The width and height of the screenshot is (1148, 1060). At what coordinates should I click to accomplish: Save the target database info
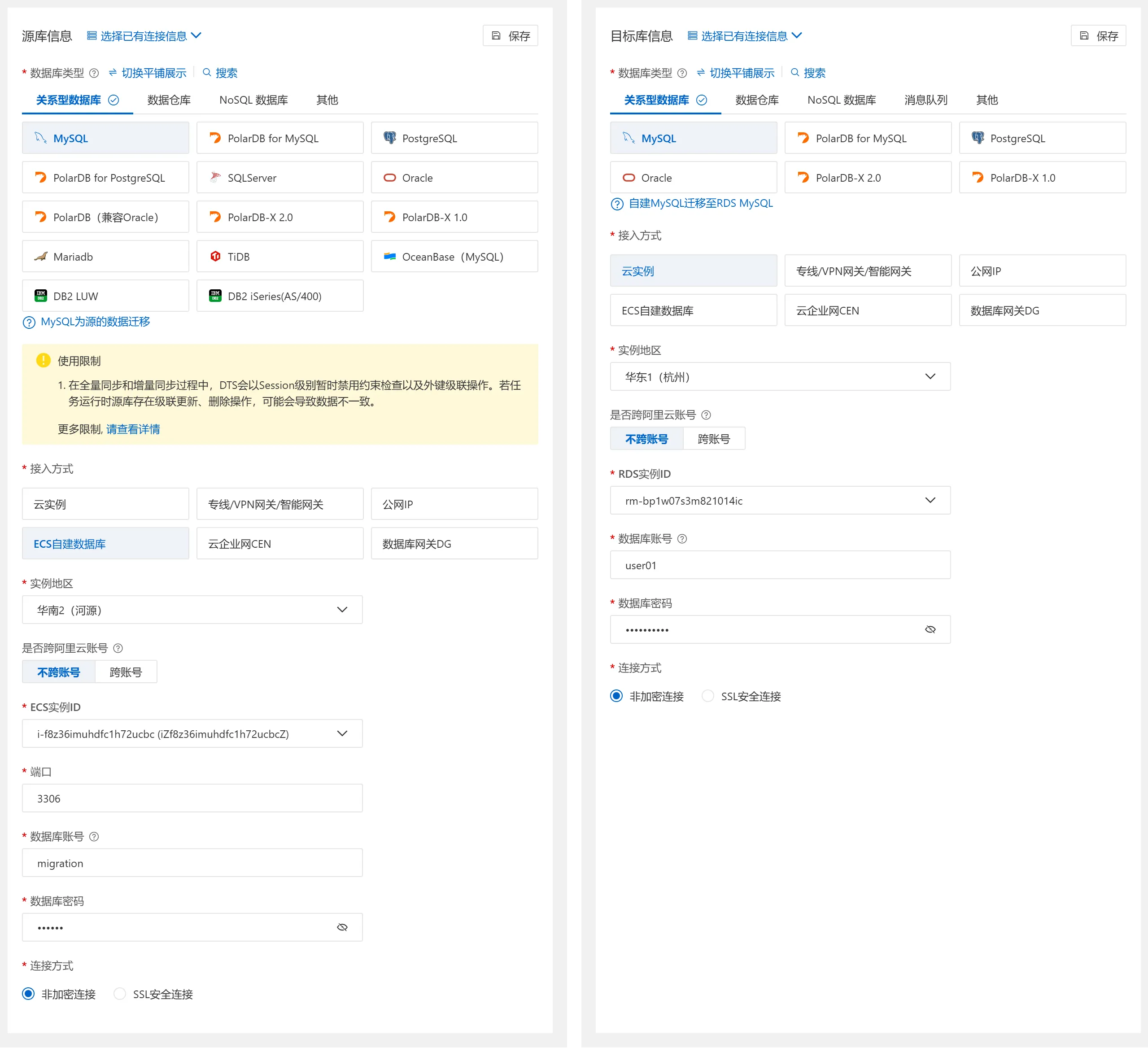pos(1098,35)
